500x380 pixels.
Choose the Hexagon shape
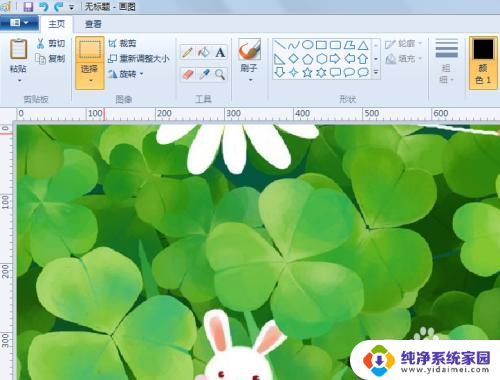click(321, 59)
